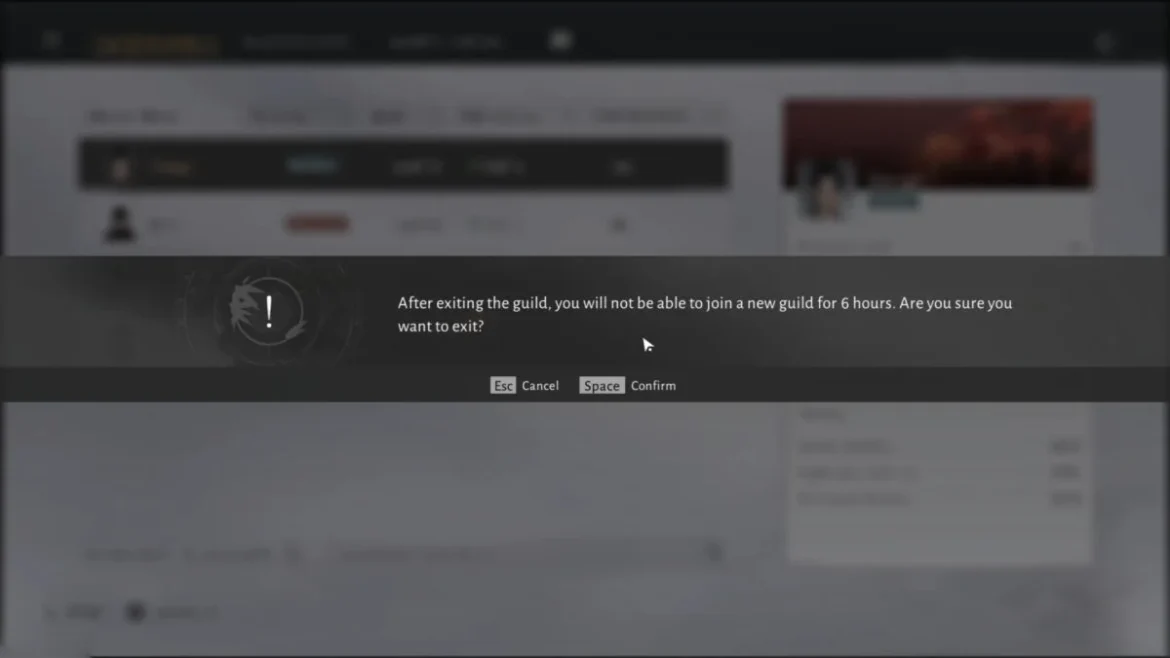Click the magnifier icon at the bottom search bar
1170x658 pixels.
point(713,552)
